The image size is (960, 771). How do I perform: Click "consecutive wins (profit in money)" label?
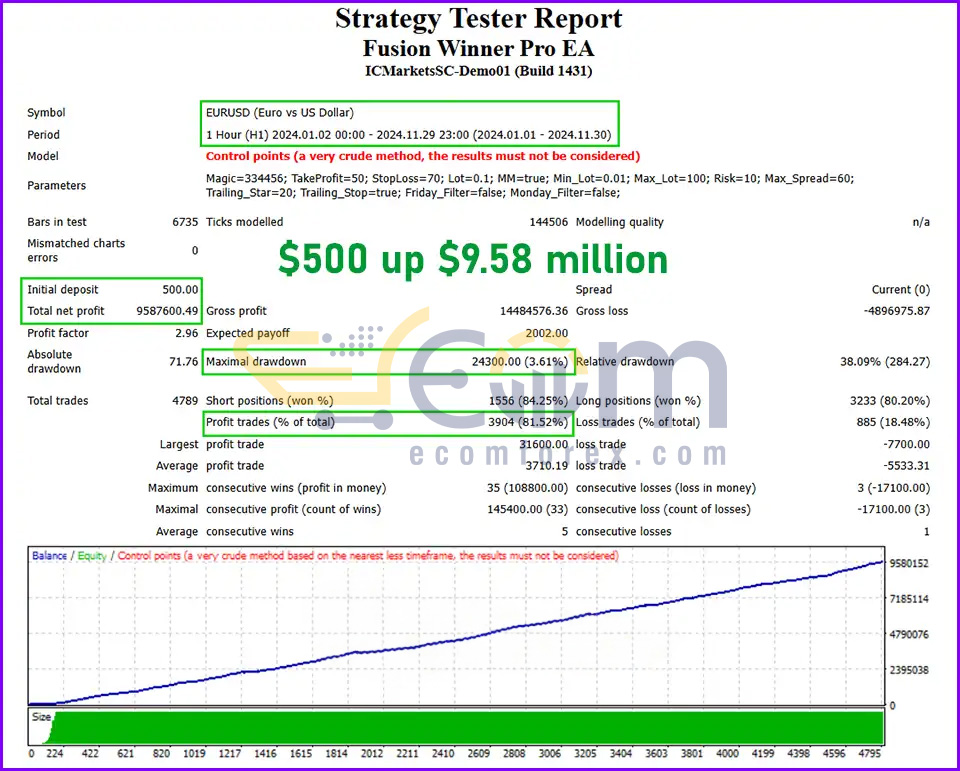(296, 489)
